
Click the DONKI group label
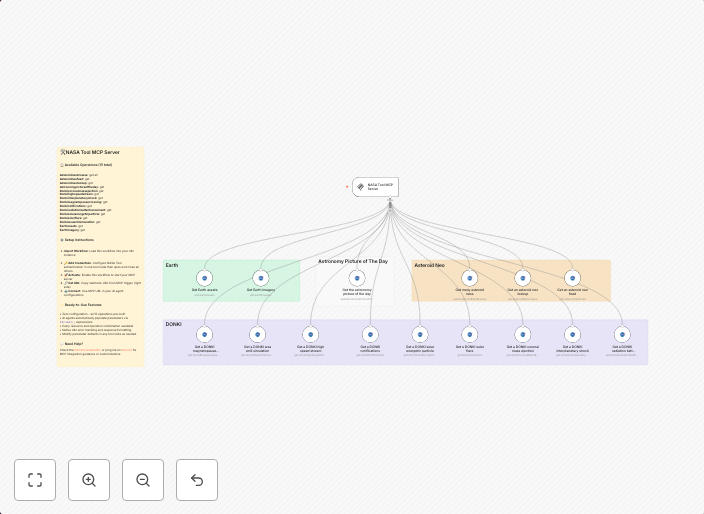pos(174,324)
